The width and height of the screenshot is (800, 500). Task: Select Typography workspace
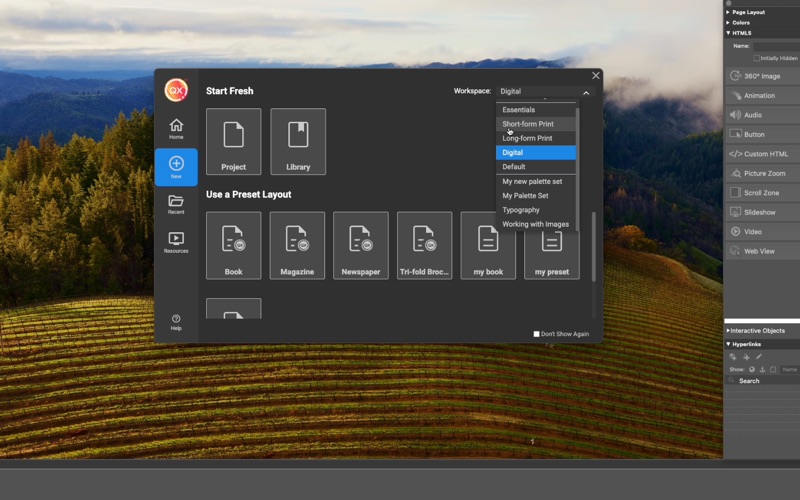pyautogui.click(x=536, y=210)
